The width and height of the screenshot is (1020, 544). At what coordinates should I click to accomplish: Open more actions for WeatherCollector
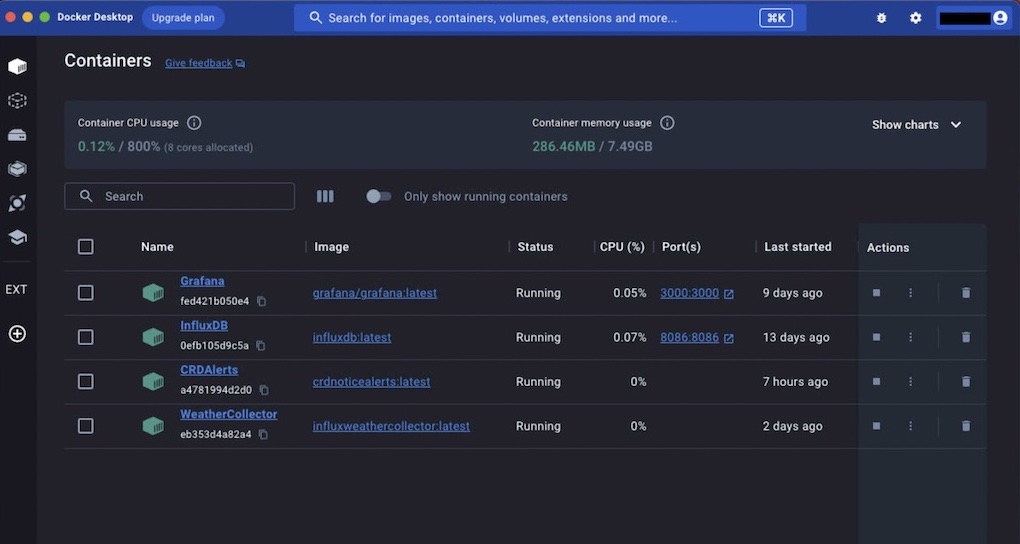coord(911,426)
